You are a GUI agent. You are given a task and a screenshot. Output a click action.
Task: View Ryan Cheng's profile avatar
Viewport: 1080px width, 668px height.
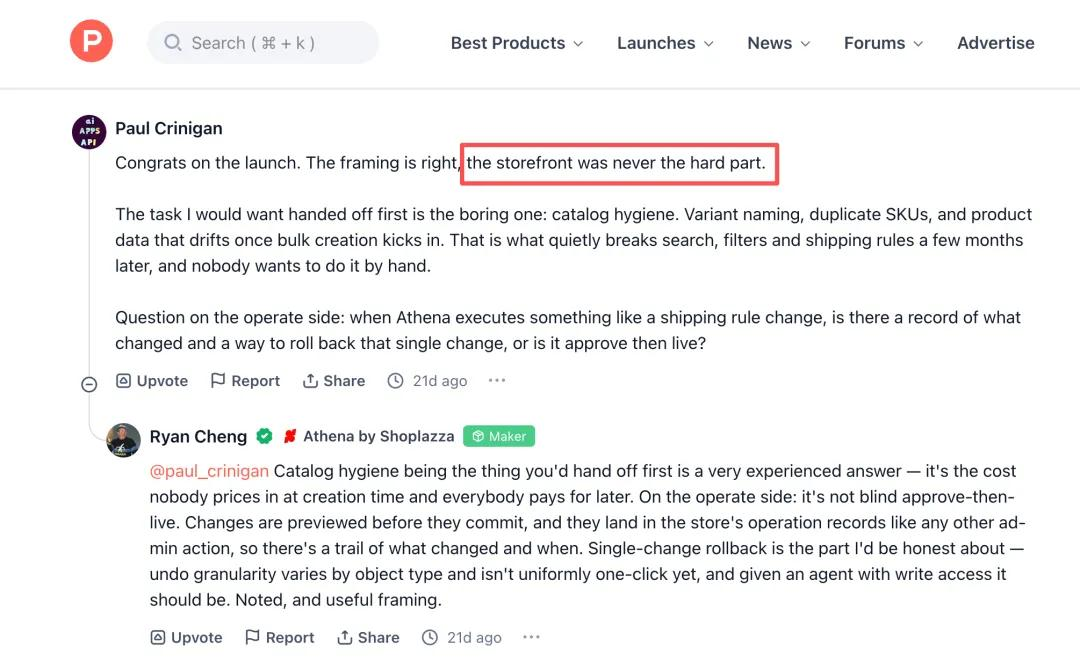123,440
